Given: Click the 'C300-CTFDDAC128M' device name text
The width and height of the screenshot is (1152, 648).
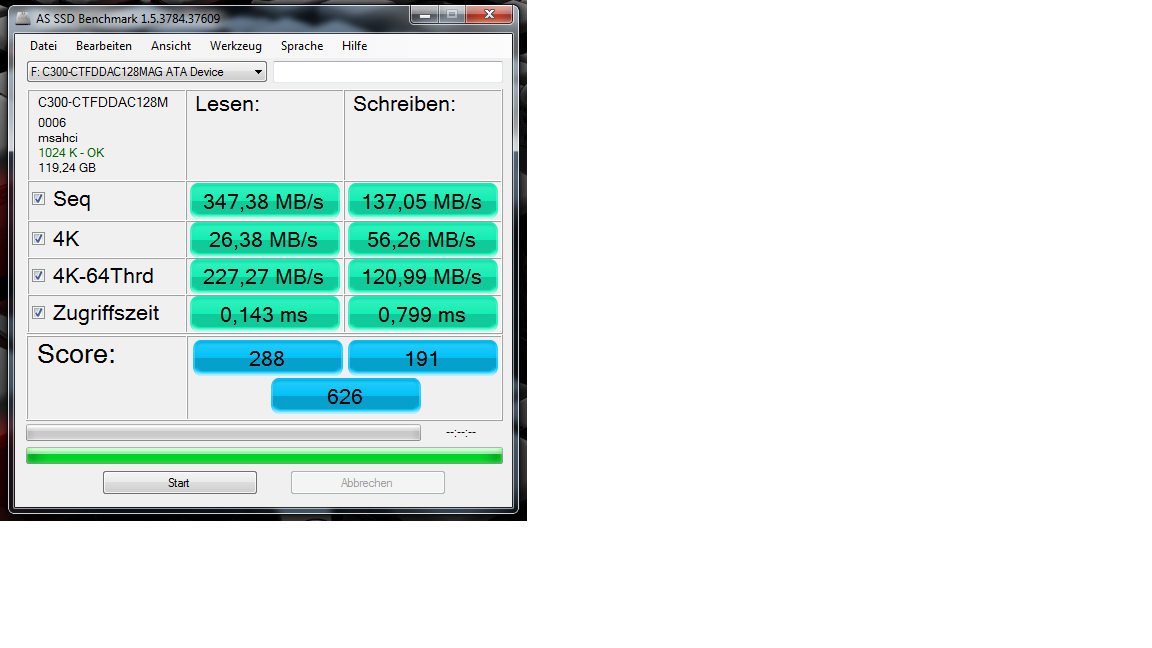Looking at the screenshot, I should (x=103, y=102).
